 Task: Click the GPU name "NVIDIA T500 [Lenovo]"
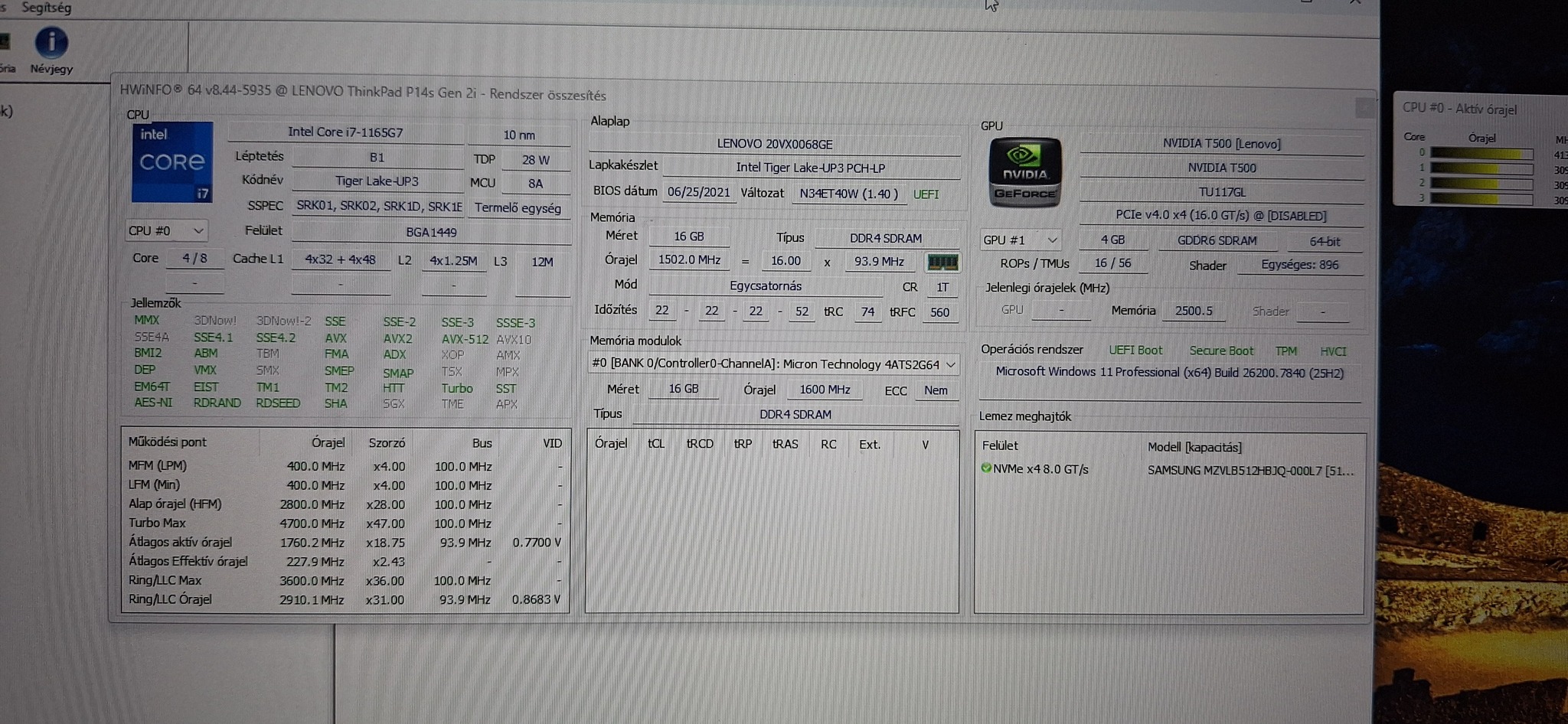[x=1221, y=144]
